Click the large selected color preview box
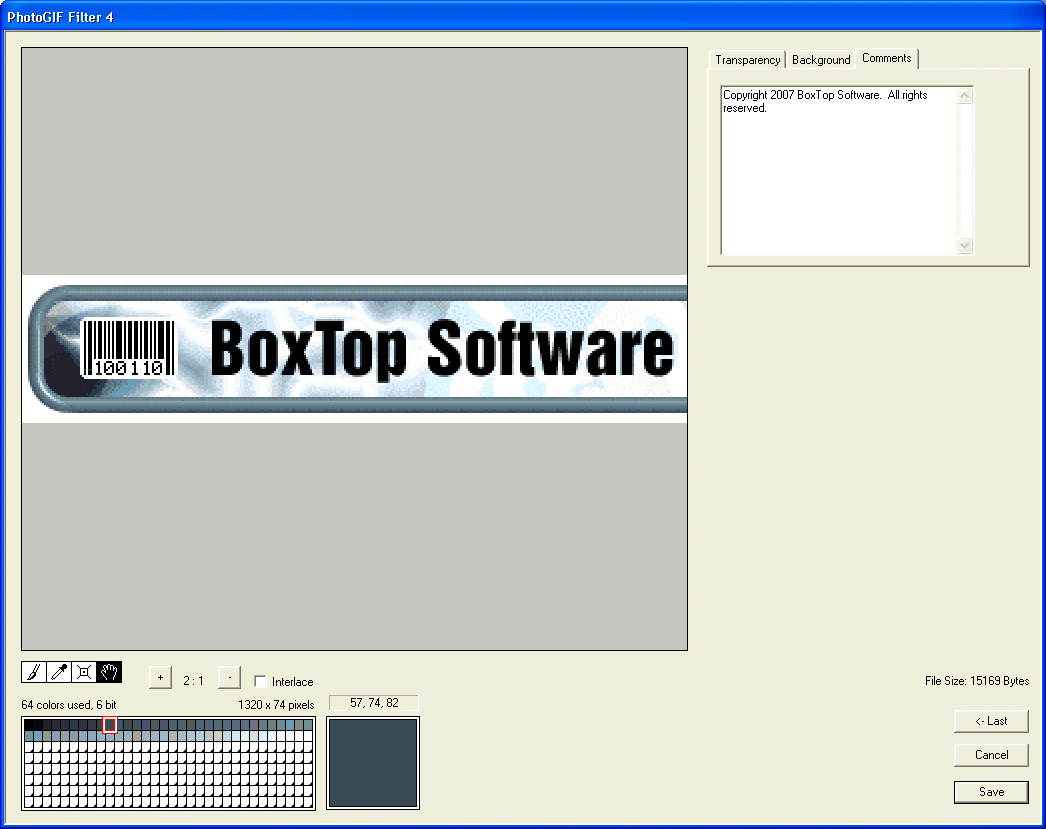 coord(373,763)
